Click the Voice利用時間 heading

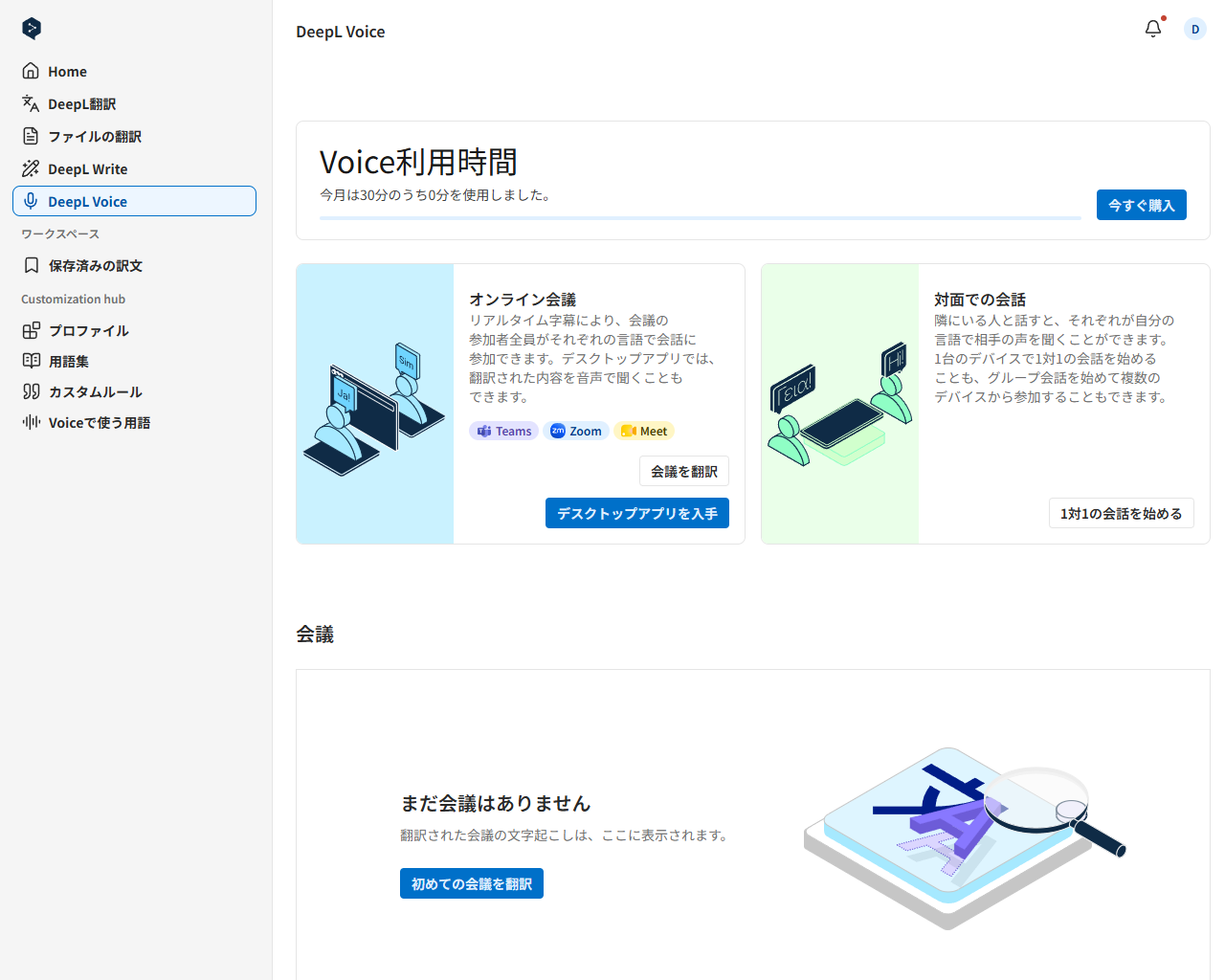point(418,162)
